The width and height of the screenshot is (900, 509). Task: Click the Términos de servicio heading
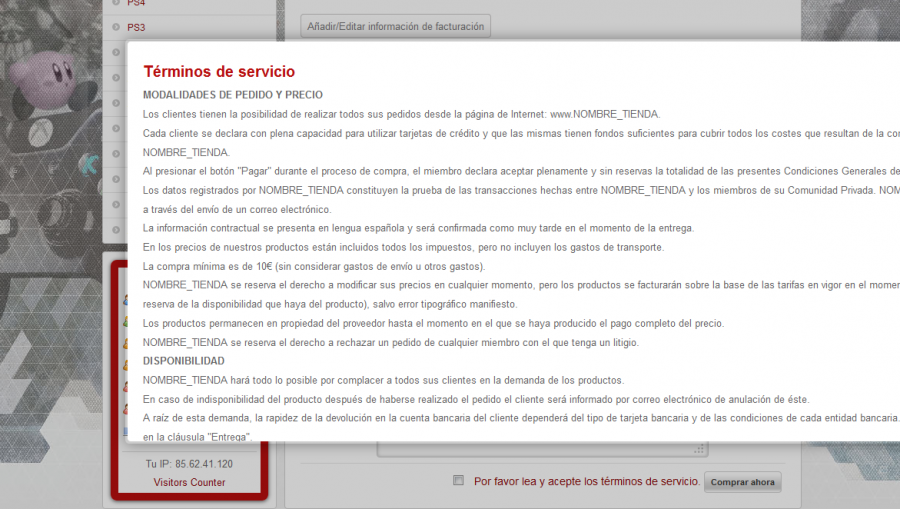coord(219,72)
